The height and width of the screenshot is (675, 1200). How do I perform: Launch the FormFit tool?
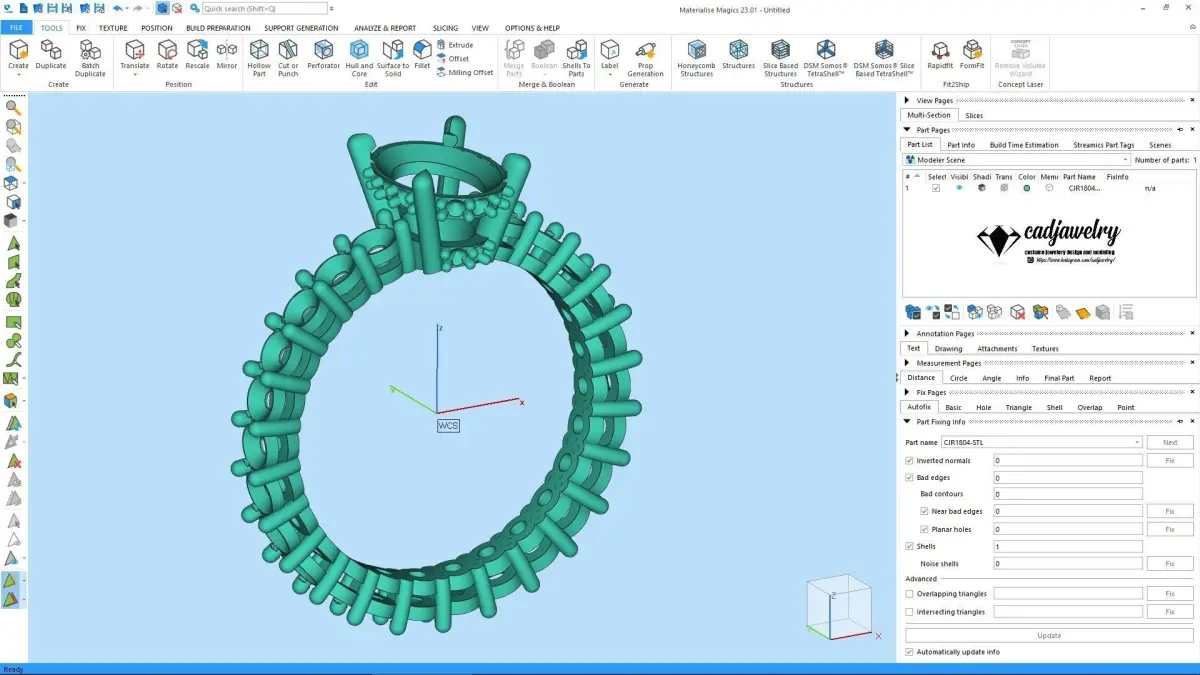(972, 55)
